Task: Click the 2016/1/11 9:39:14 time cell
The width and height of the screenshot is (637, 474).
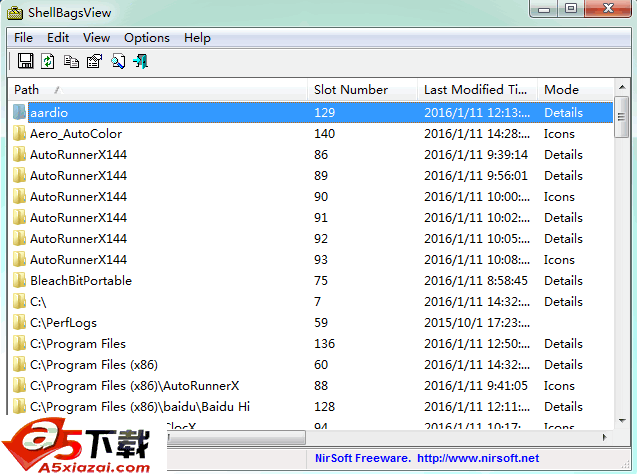Action: 476,154
